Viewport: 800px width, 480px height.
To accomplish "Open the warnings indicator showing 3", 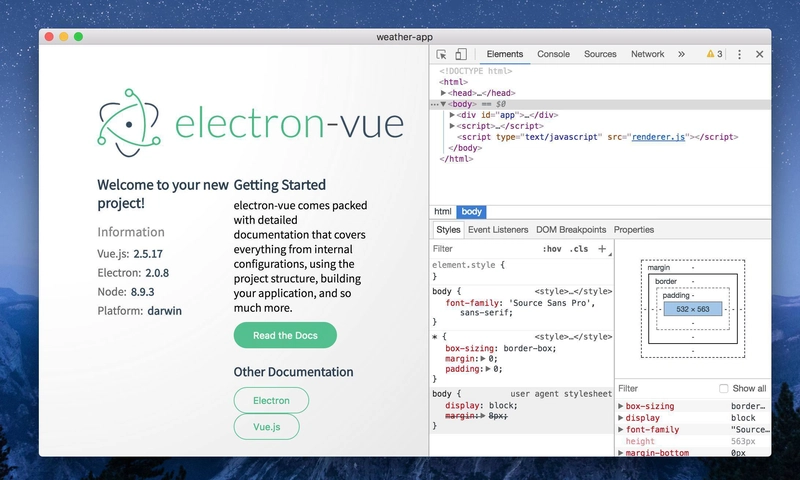I will click(714, 54).
